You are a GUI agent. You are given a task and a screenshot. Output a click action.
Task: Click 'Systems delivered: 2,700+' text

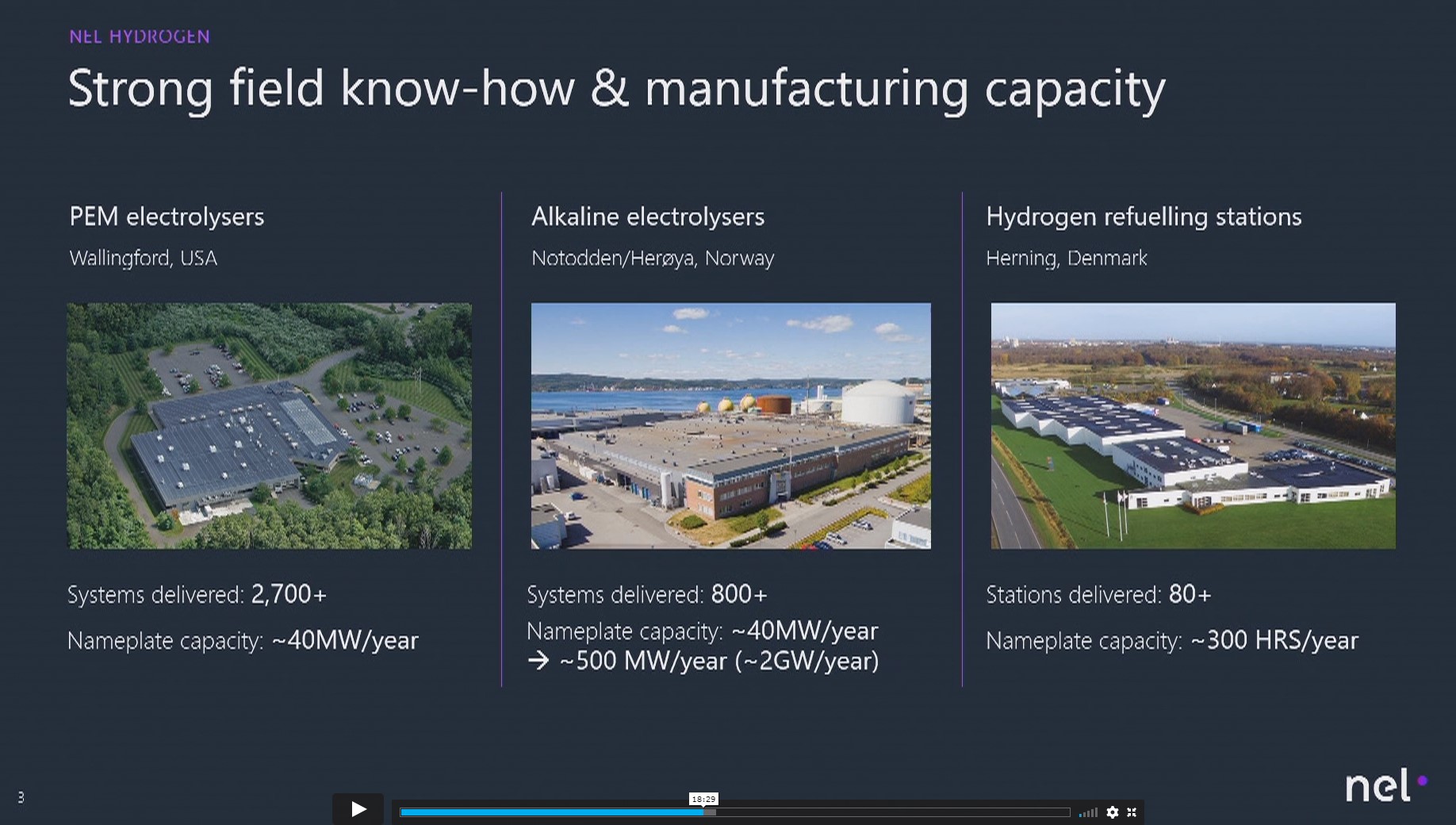tap(197, 594)
